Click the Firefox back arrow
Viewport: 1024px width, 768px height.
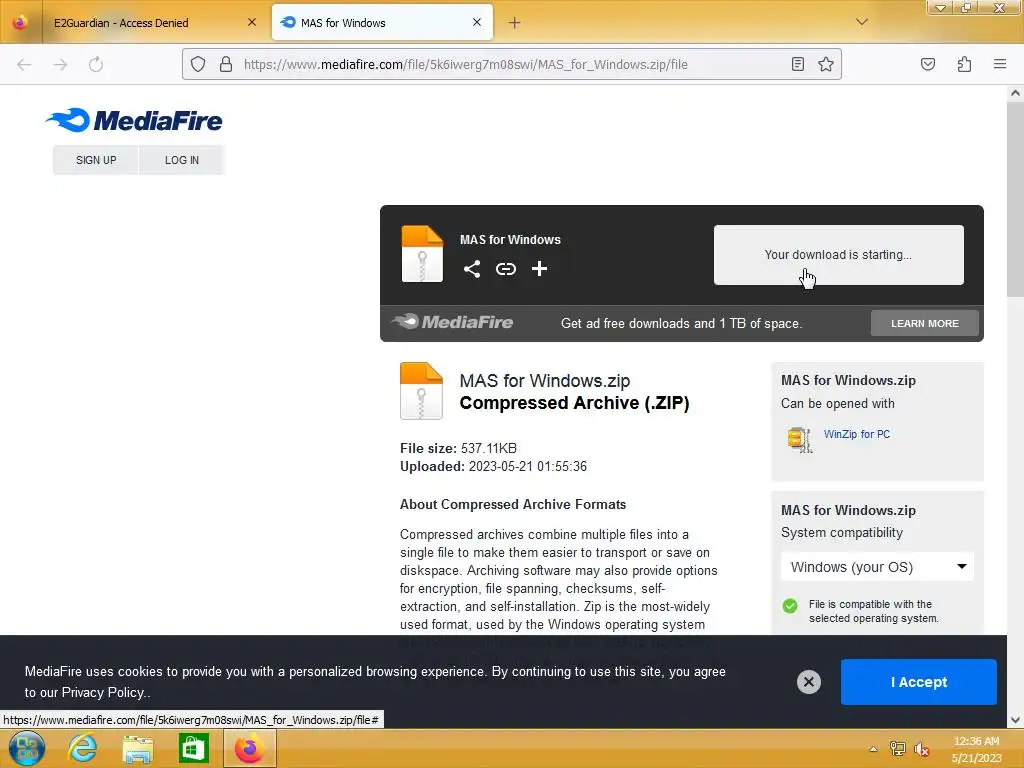point(24,65)
